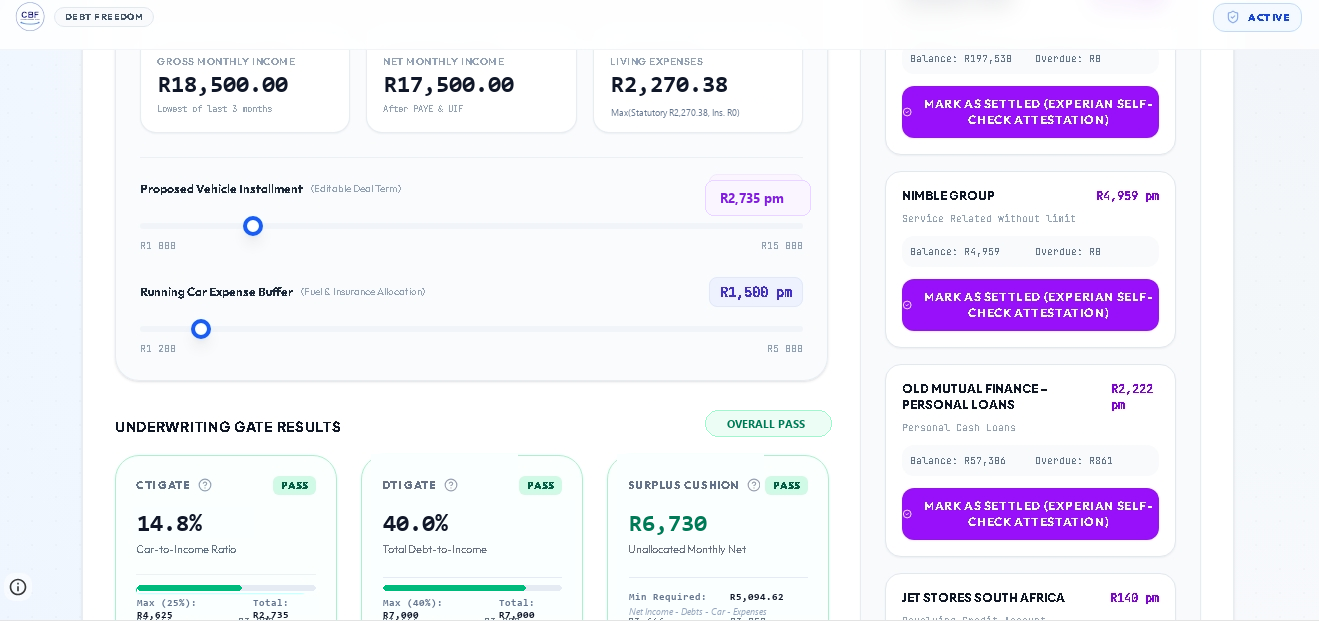Click the R6,730 surplus amount
The image size is (1319, 621).
[668, 523]
